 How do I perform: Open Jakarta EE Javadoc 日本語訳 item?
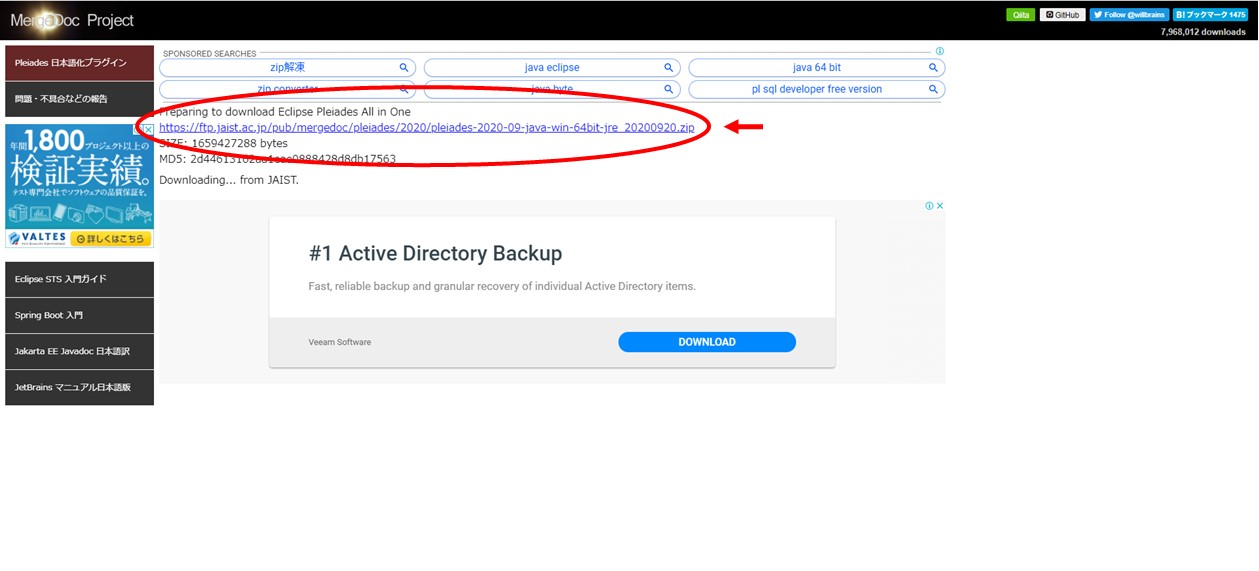coord(80,351)
